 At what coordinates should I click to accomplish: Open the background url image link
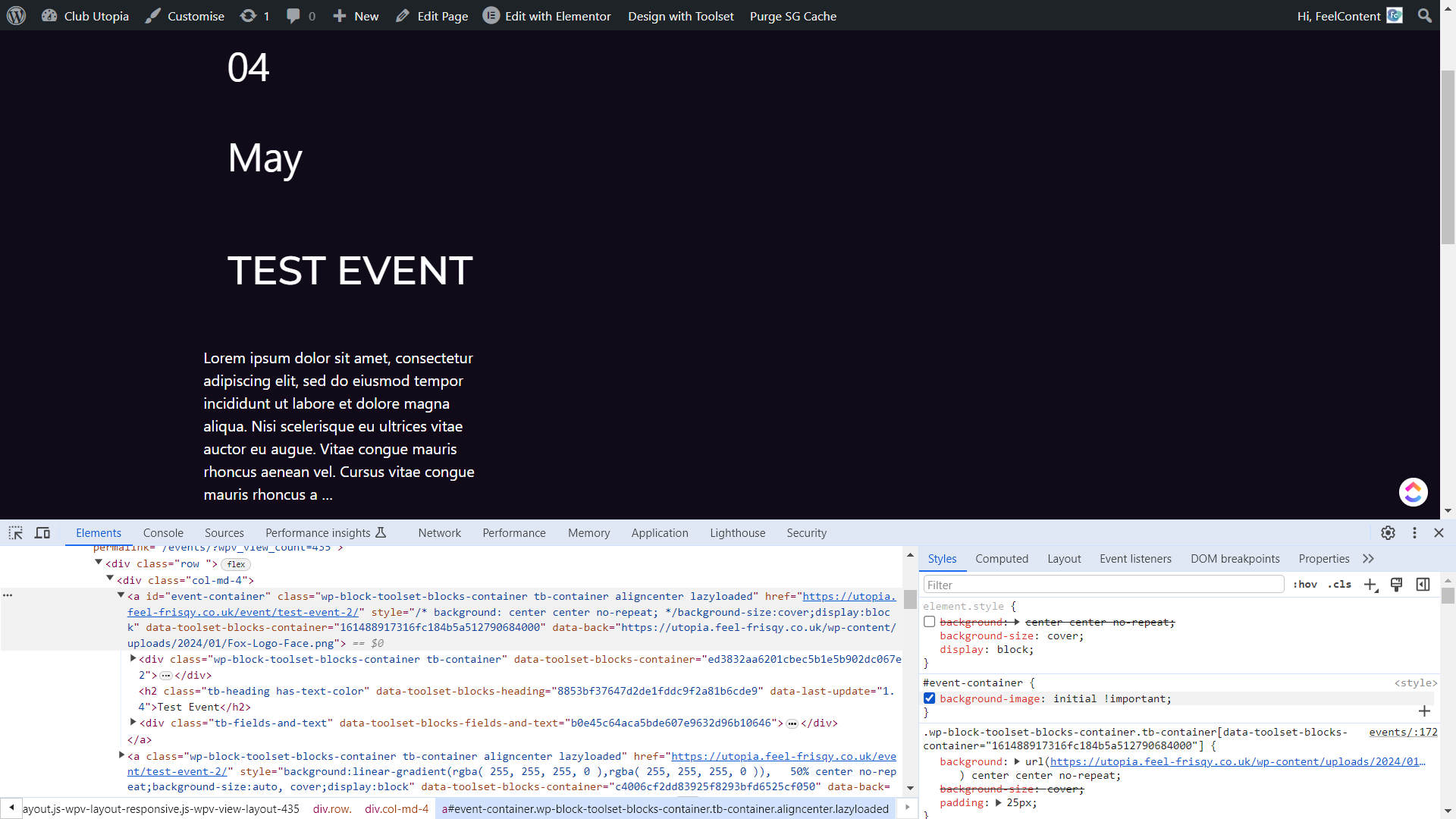click(x=1238, y=761)
